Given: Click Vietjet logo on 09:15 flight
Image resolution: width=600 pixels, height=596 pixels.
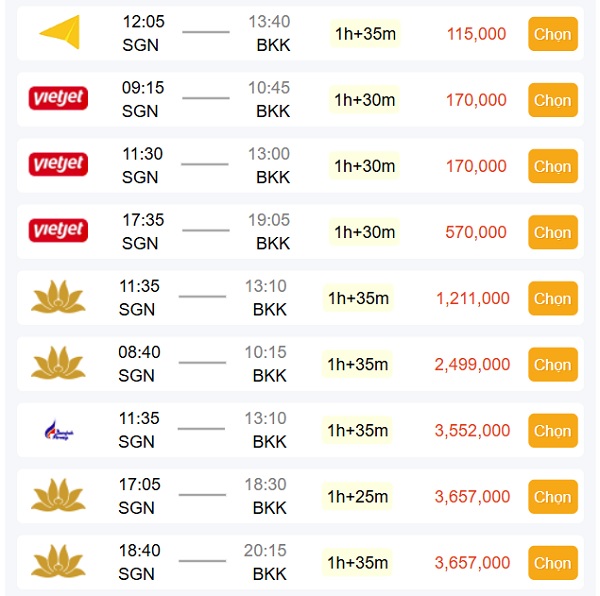Looking at the screenshot, I should [58, 98].
